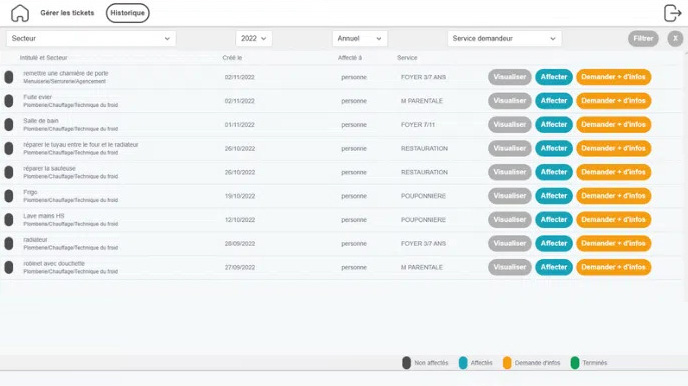Click the 'Affectés' blue legend swatch
The width and height of the screenshot is (688, 386).
[x=463, y=363]
